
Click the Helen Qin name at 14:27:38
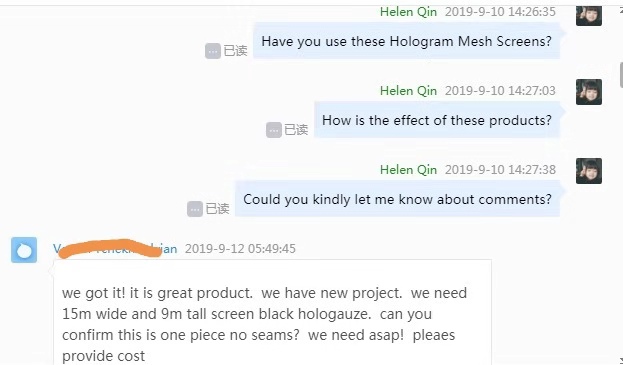point(408,170)
